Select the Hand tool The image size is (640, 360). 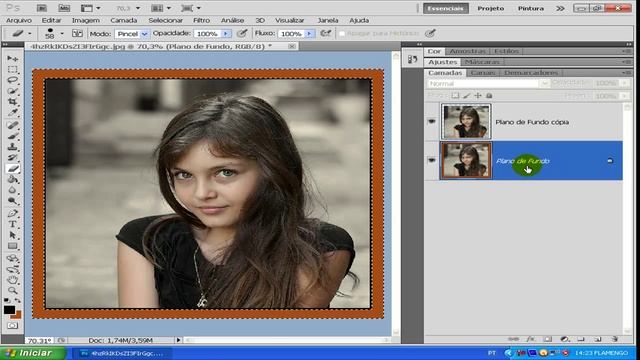(x=12, y=280)
